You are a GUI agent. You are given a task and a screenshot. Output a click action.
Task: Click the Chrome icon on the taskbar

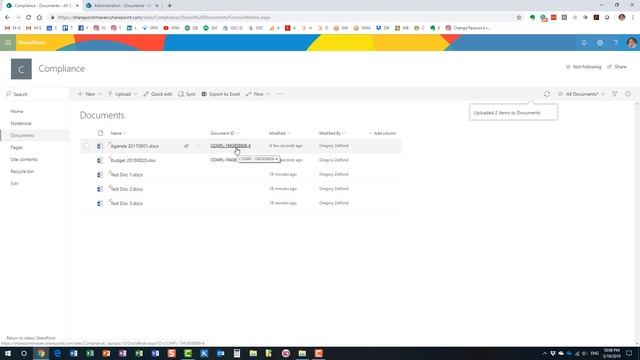click(x=41, y=353)
